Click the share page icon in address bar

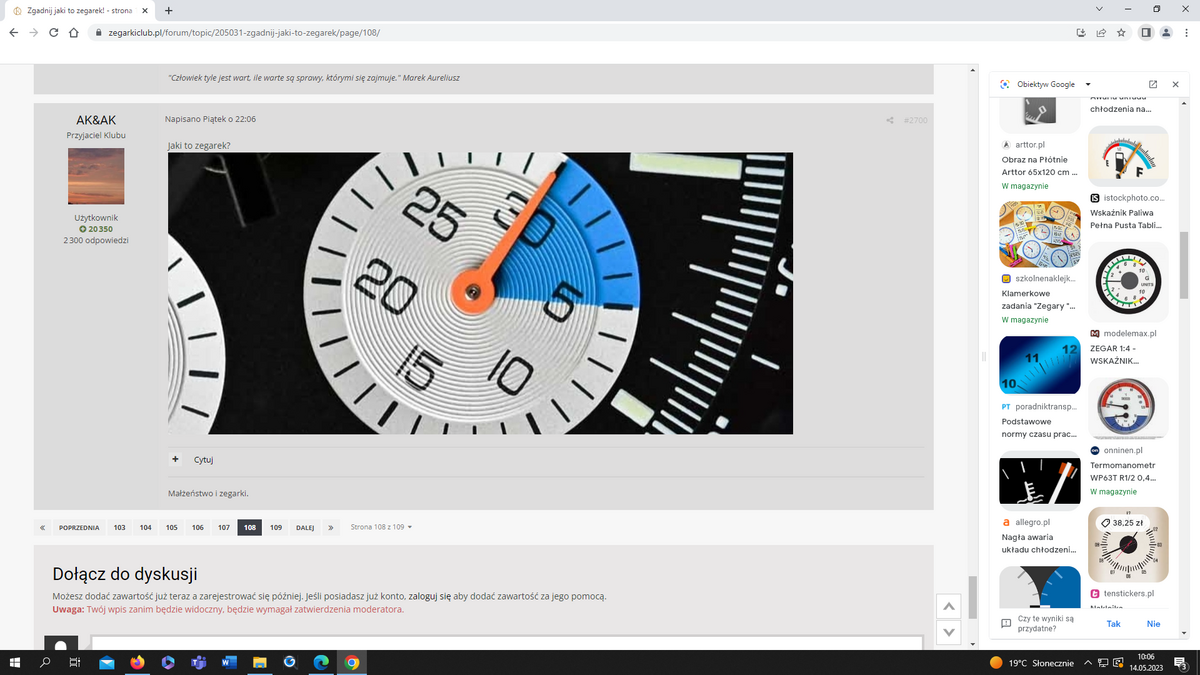coord(1101,32)
